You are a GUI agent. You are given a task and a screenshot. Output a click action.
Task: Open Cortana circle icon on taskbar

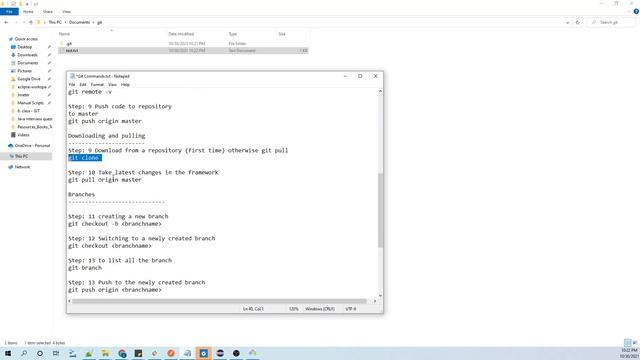[x=40, y=353]
